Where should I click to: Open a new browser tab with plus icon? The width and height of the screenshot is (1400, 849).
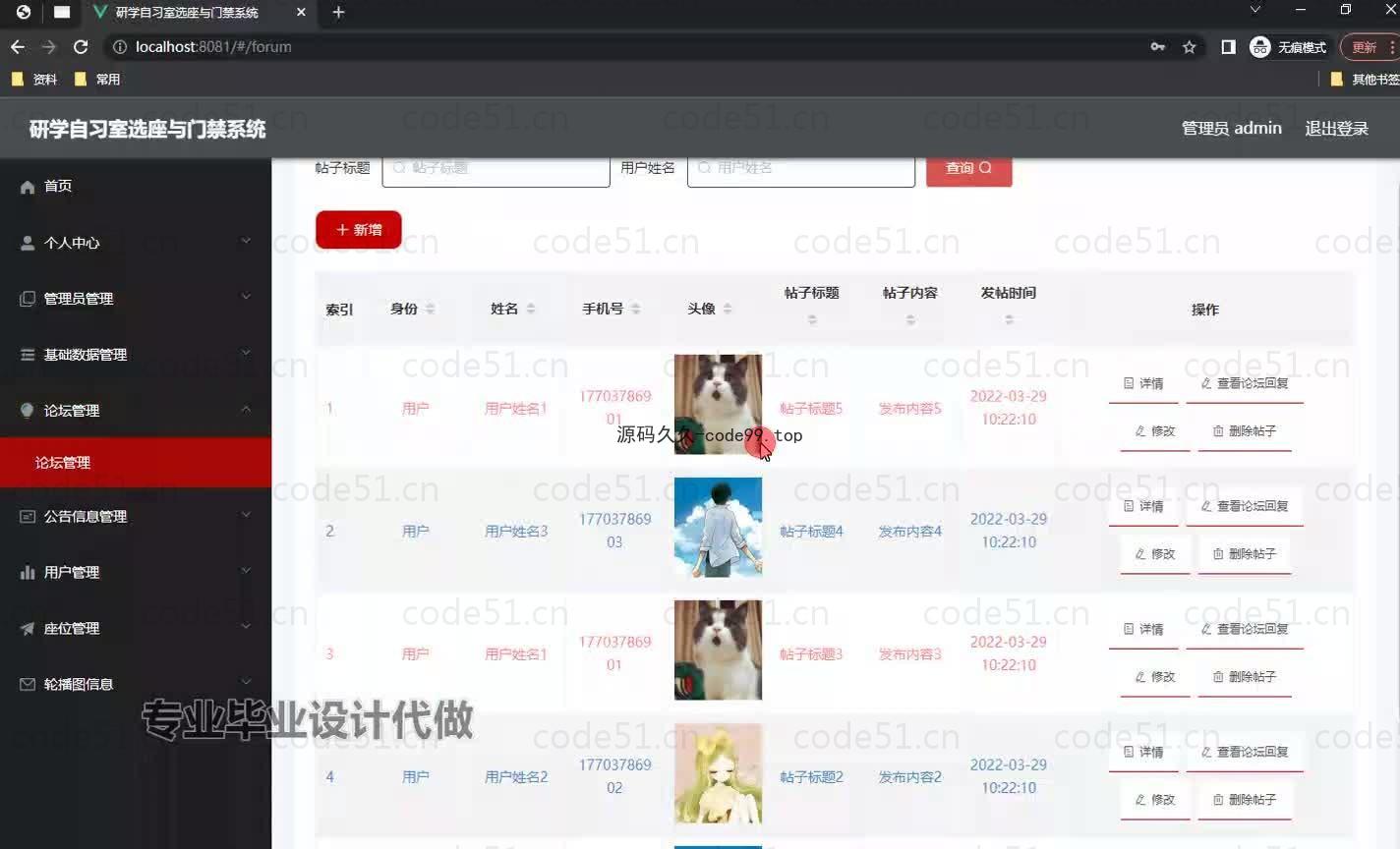click(338, 12)
